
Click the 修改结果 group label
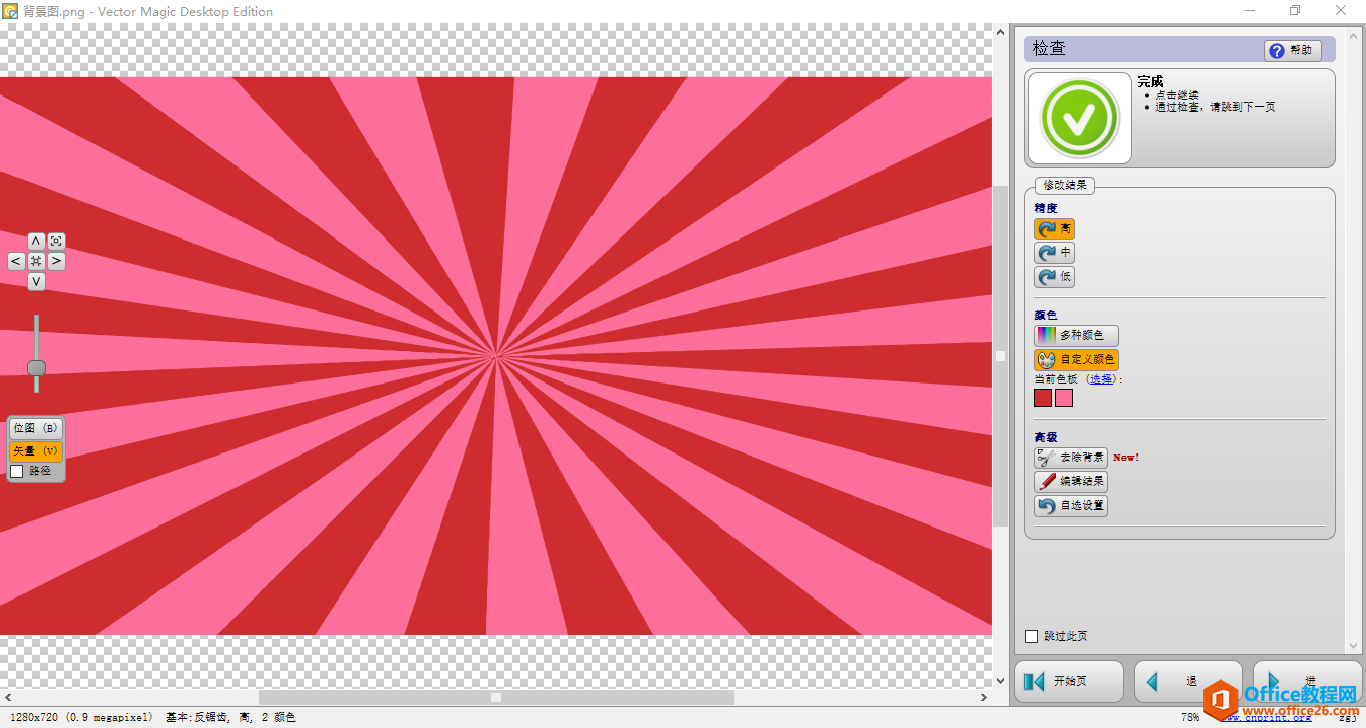[x=1065, y=186]
